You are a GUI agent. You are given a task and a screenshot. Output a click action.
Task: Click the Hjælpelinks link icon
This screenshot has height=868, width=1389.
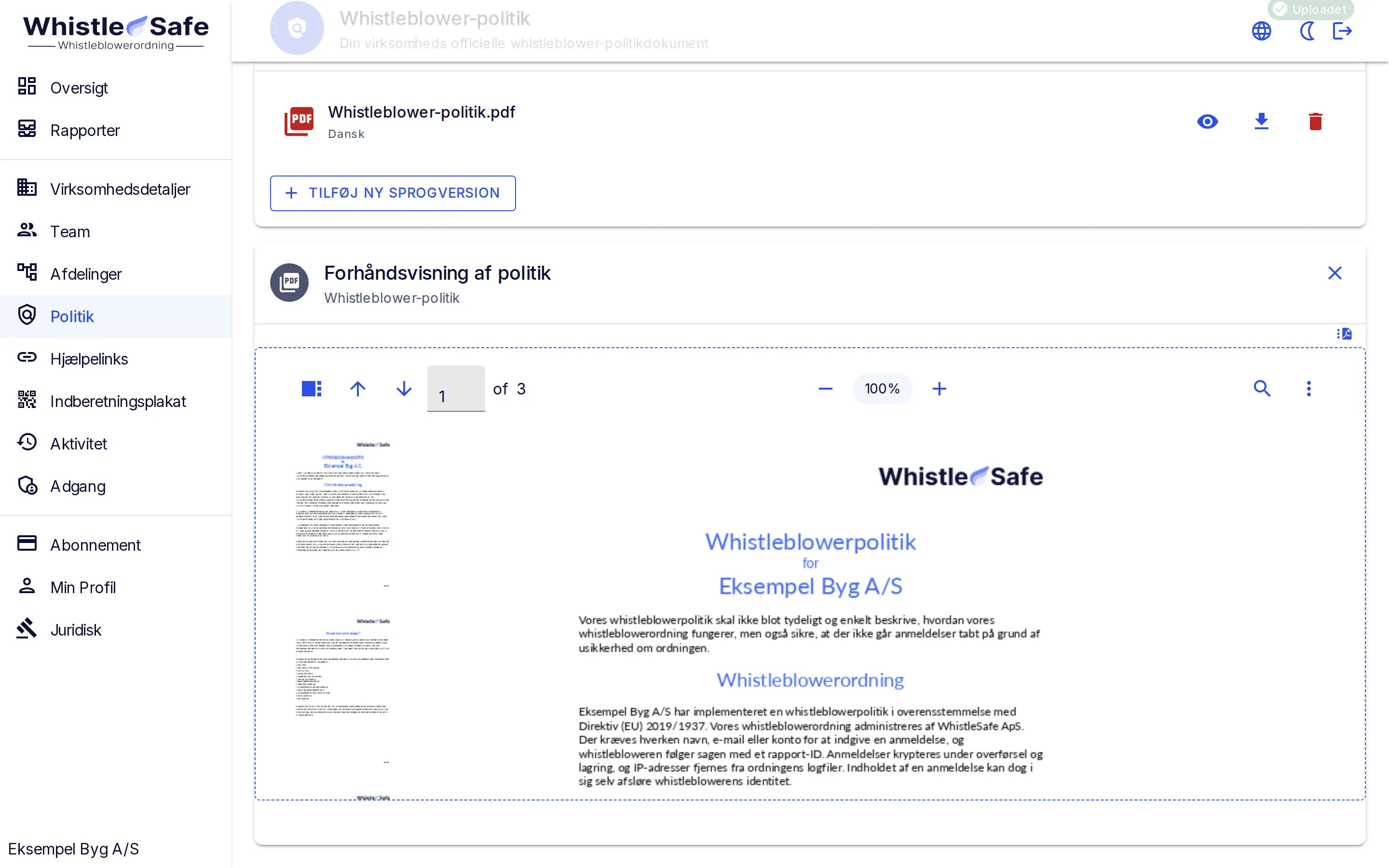pyautogui.click(x=27, y=358)
